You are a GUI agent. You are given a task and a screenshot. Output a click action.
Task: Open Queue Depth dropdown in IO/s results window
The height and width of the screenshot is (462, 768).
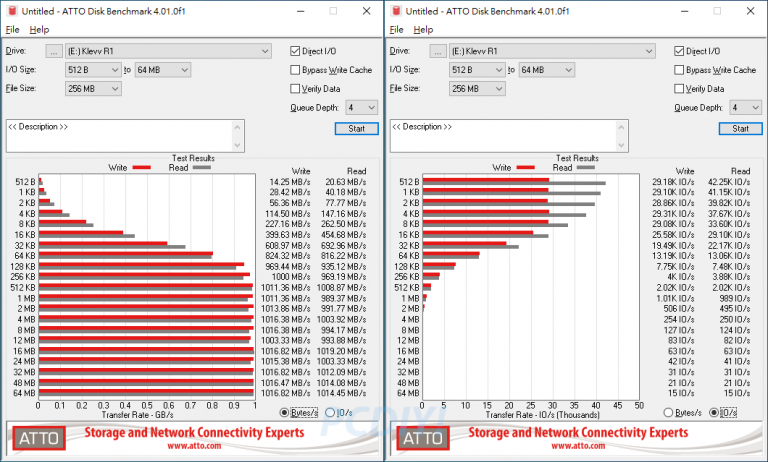(x=745, y=107)
